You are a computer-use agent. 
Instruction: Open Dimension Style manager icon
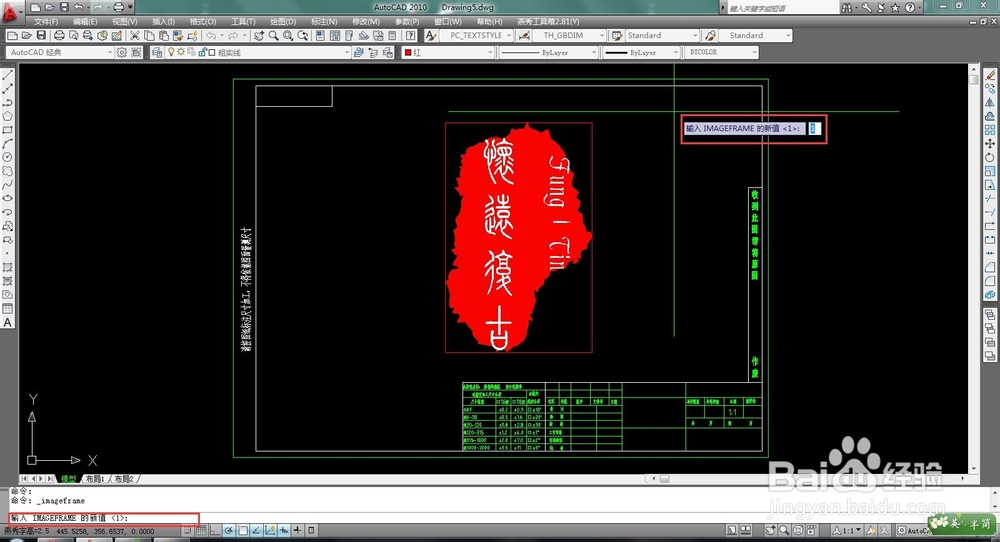click(x=524, y=36)
